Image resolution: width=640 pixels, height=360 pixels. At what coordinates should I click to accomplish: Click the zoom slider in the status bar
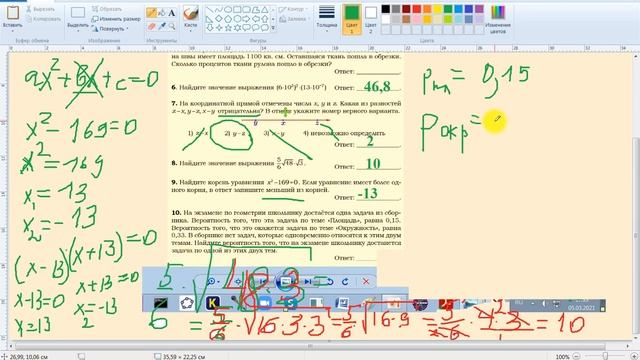[606, 356]
